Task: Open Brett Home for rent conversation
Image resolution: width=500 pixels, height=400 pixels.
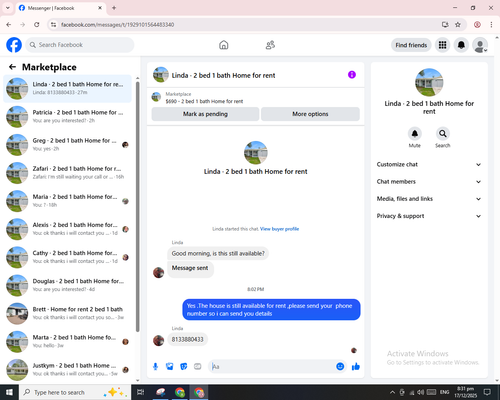Action: 67,313
